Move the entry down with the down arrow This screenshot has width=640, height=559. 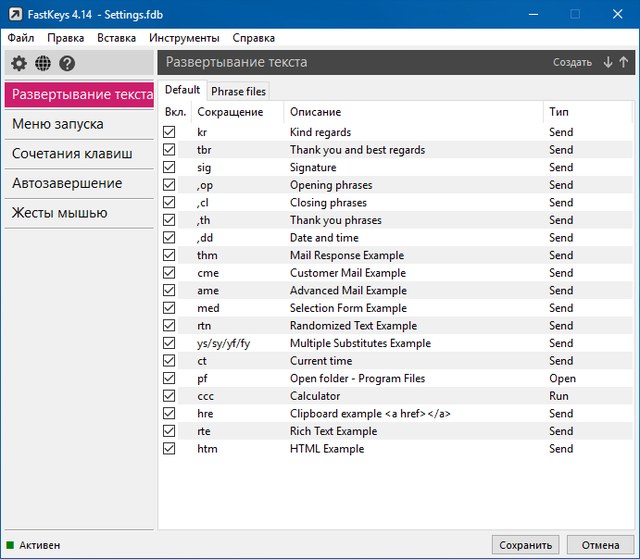pos(608,62)
